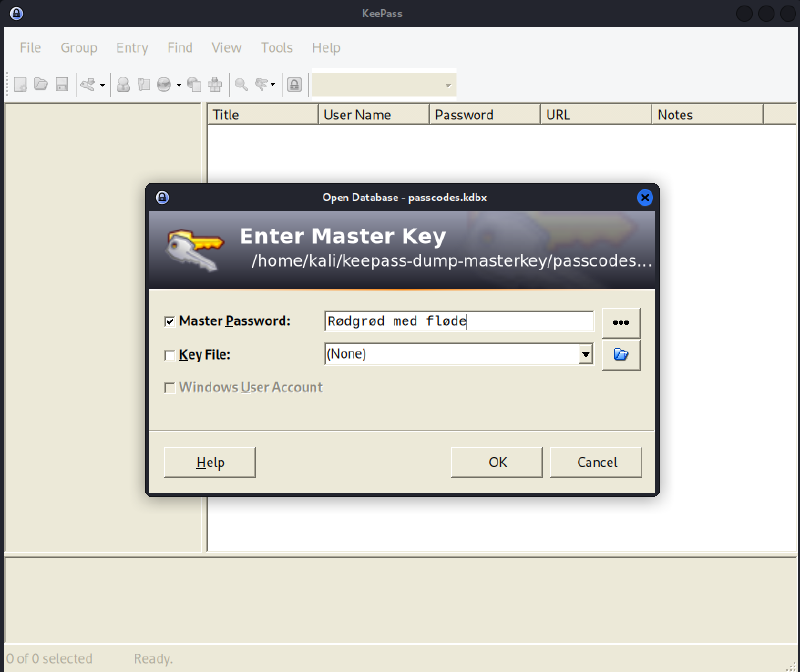Toggle password visibility with the dots button
Screen dimensions: 800x672
620,322
